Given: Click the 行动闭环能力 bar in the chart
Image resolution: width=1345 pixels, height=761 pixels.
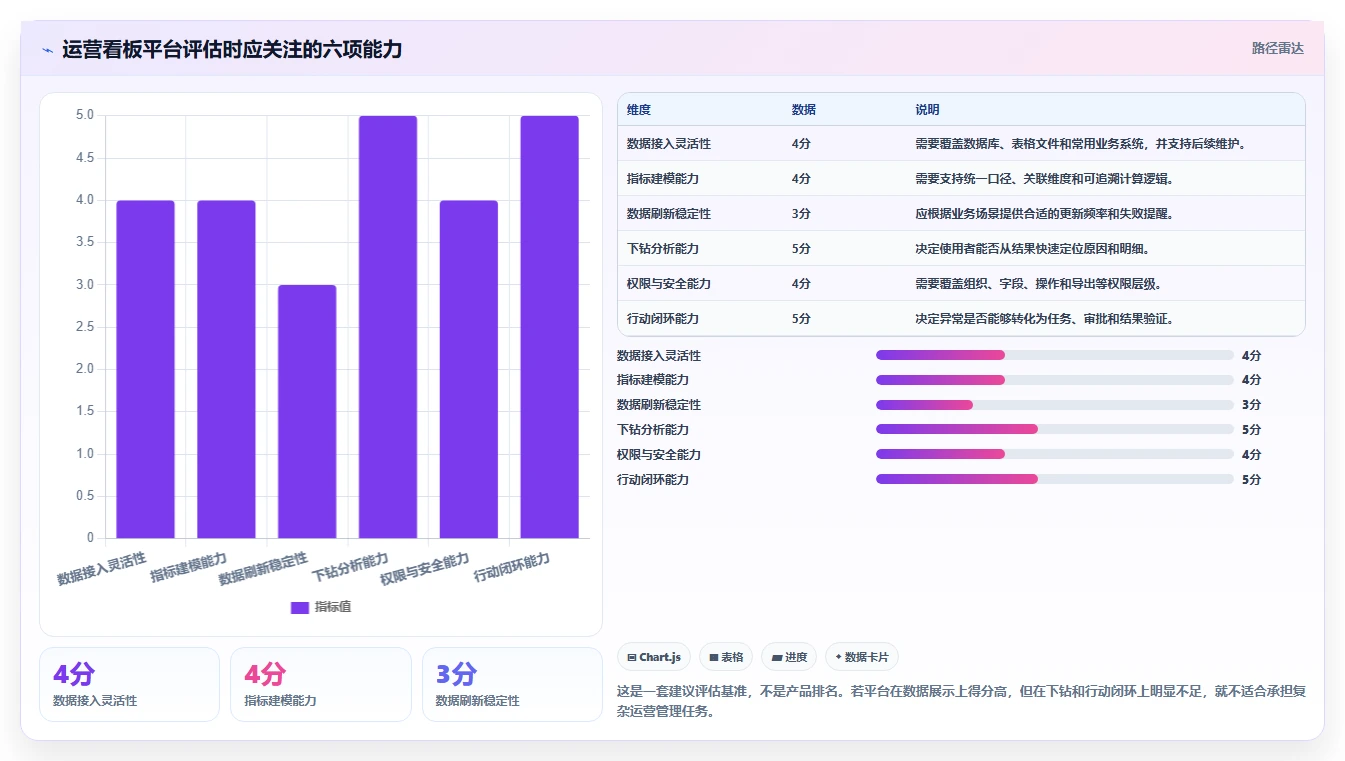Looking at the screenshot, I should (549, 327).
